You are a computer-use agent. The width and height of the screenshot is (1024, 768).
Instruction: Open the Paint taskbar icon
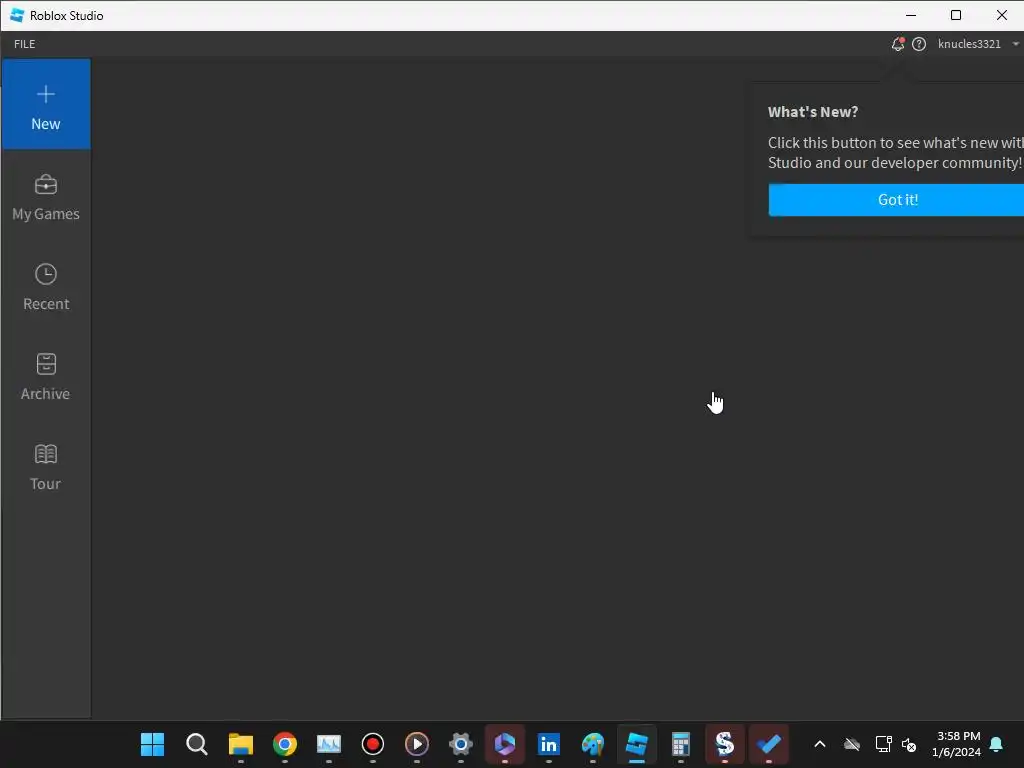[592, 744]
